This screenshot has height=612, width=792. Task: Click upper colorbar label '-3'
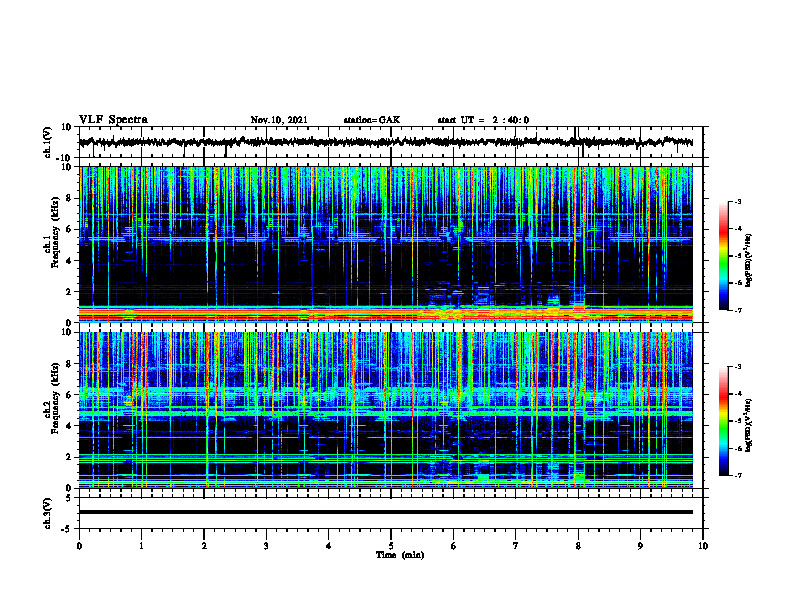[737, 201]
